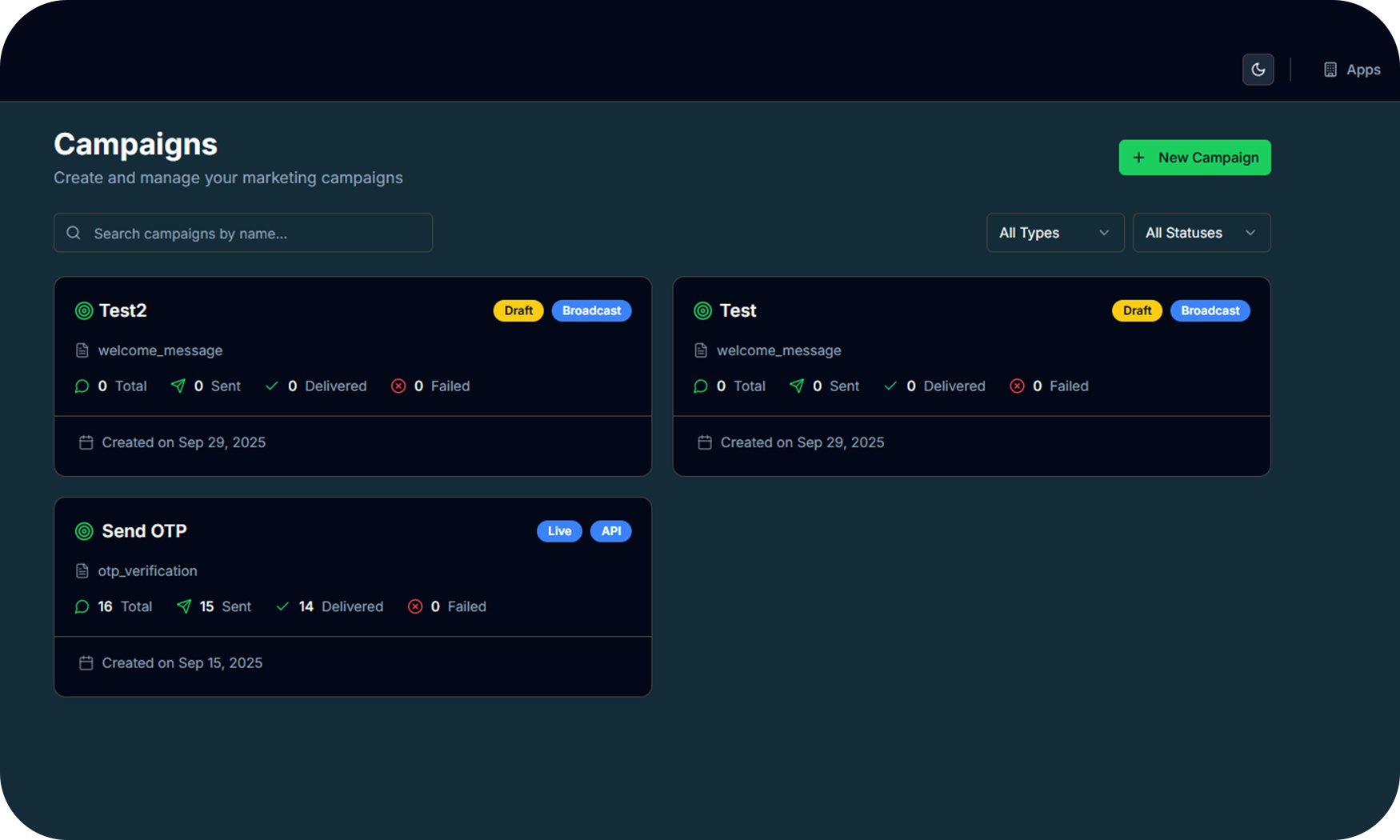Click the Broadcast badge on Test card

point(1210,310)
